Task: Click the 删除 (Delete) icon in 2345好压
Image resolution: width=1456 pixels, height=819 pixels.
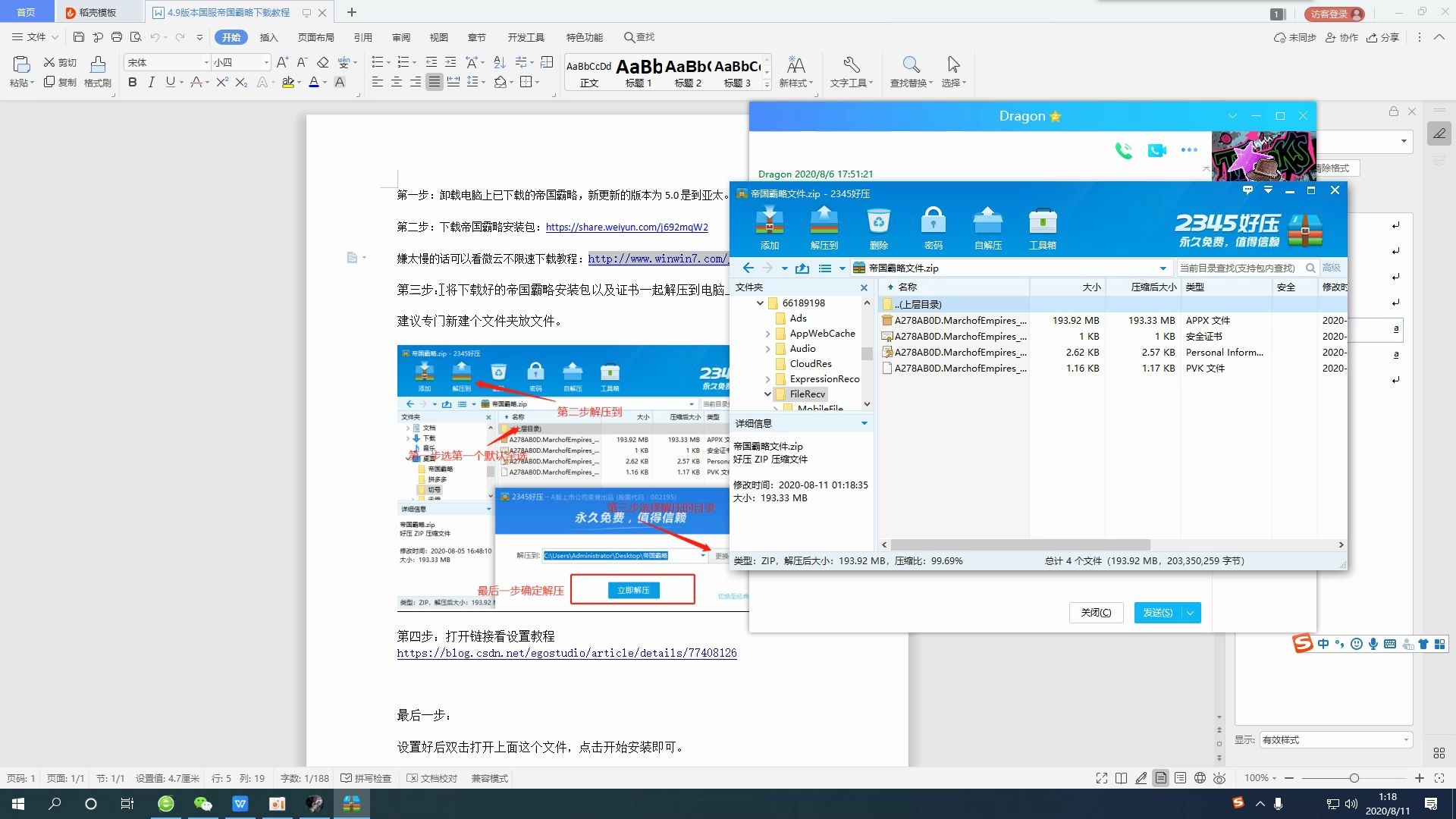Action: (879, 227)
